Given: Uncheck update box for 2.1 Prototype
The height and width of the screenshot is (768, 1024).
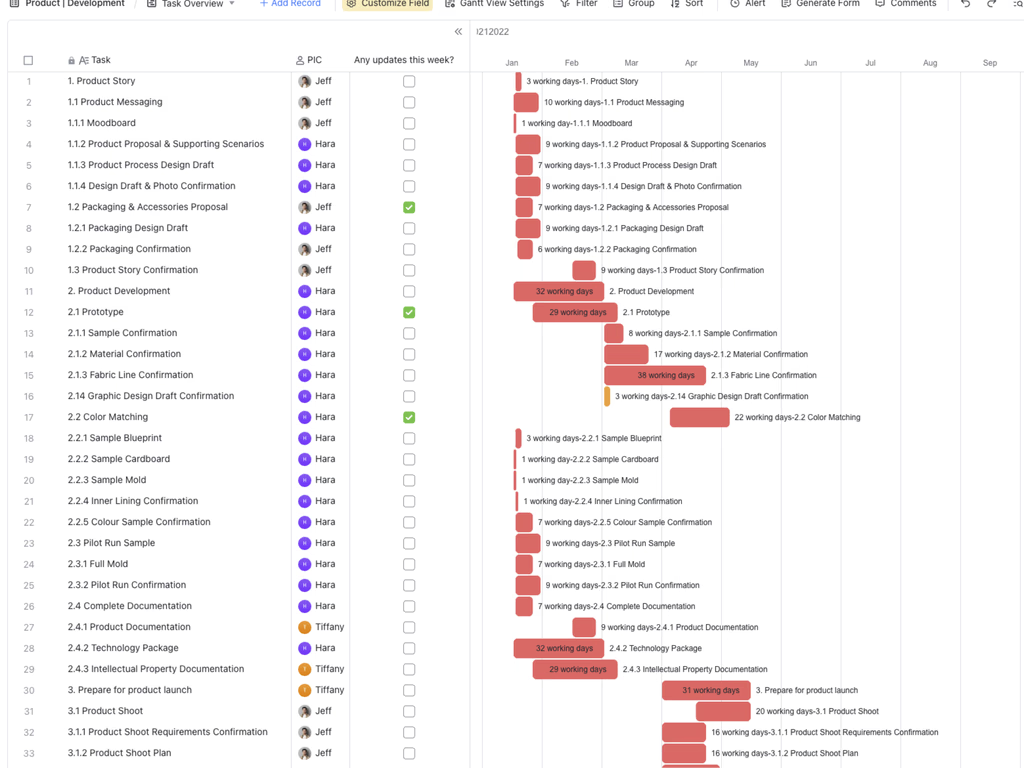Looking at the screenshot, I should 409,312.
